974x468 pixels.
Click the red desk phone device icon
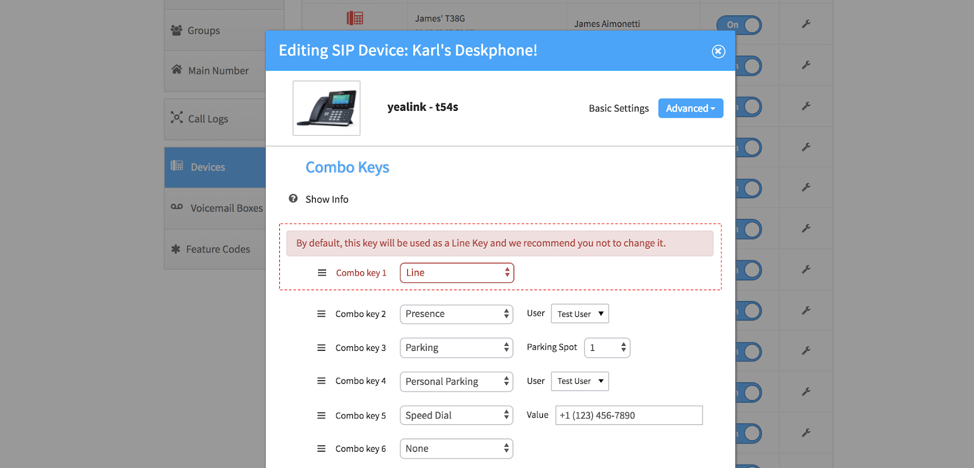pos(355,18)
